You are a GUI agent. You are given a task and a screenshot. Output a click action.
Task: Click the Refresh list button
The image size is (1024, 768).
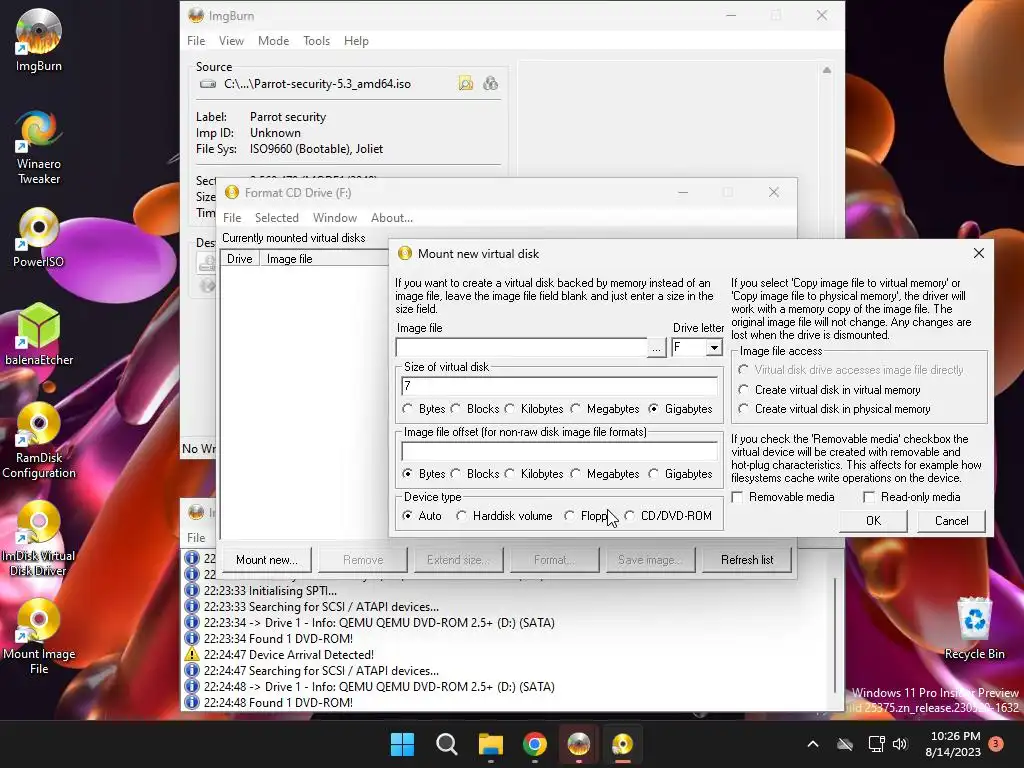tap(746, 560)
